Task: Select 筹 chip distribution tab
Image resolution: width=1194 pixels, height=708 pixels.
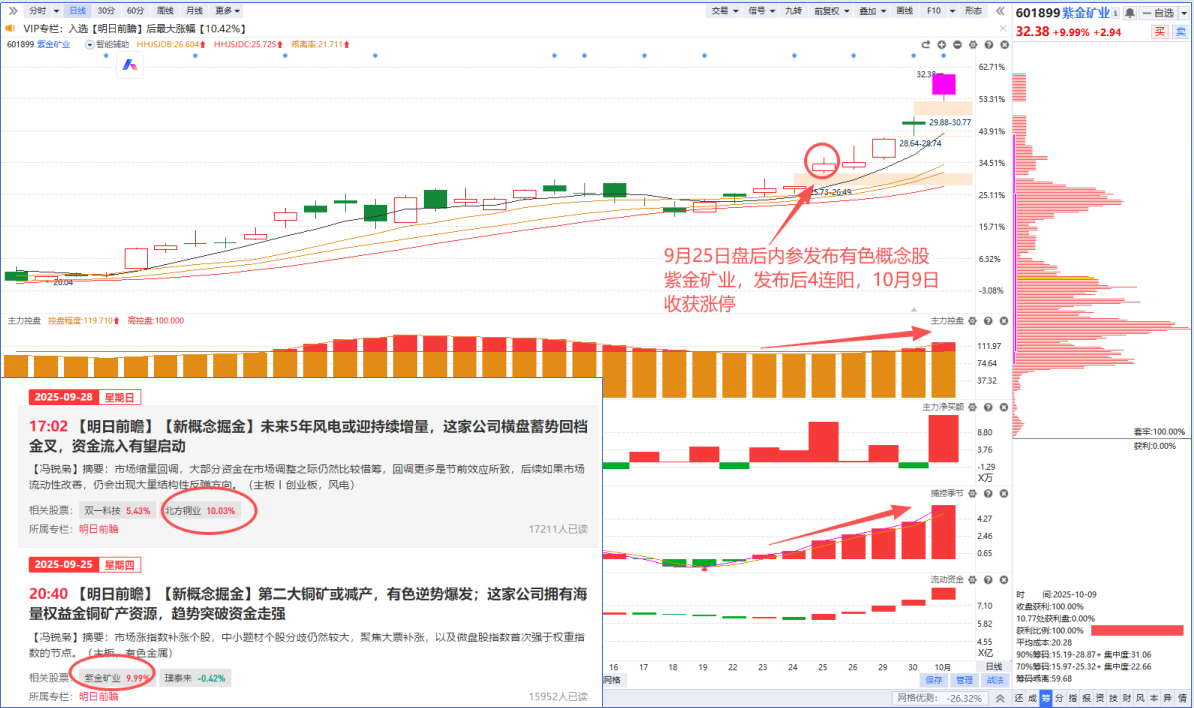Action: [1046, 698]
